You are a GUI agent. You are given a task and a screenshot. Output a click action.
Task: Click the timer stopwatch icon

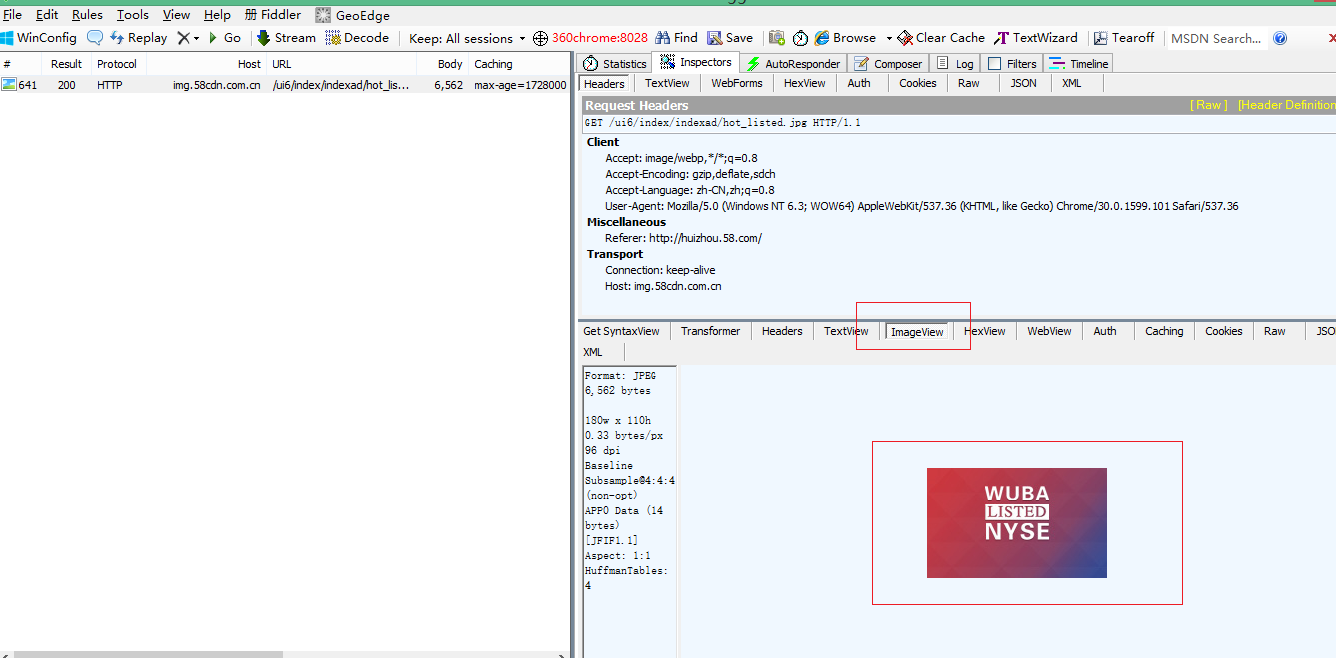[x=801, y=38]
